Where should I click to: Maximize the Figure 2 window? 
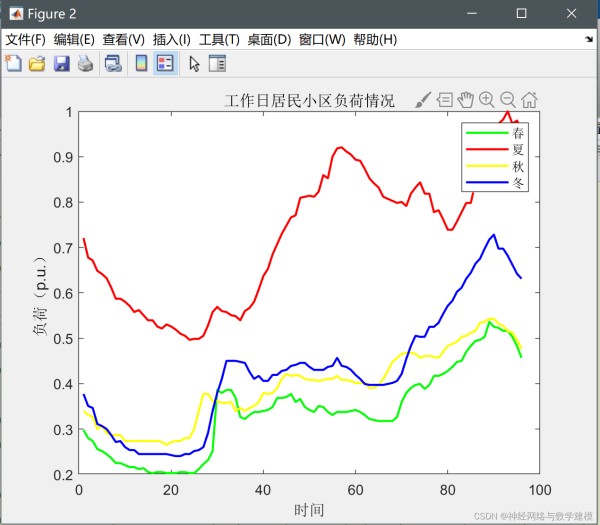tap(521, 13)
